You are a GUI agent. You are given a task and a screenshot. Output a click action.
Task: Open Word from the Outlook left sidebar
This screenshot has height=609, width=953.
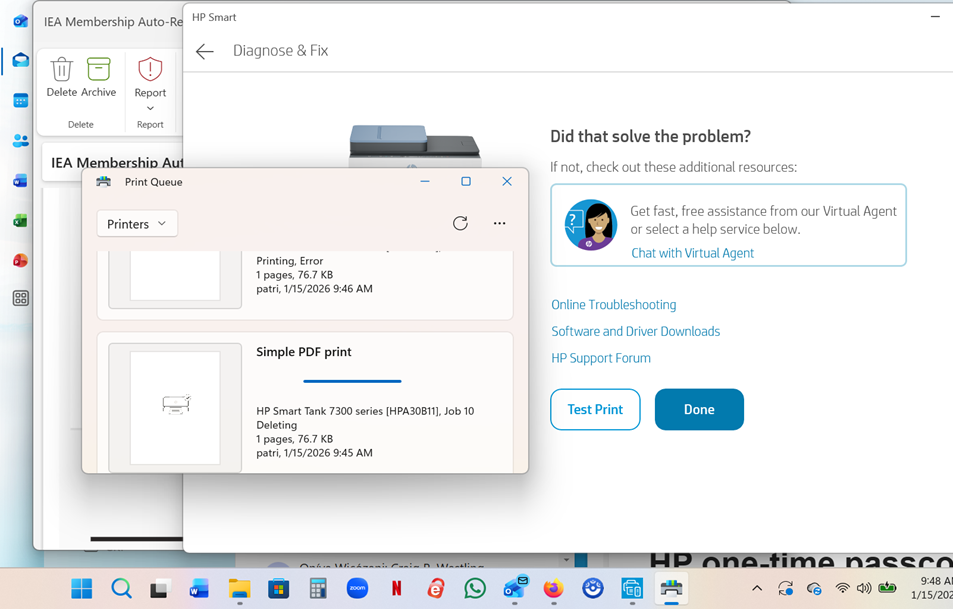[x=20, y=181]
